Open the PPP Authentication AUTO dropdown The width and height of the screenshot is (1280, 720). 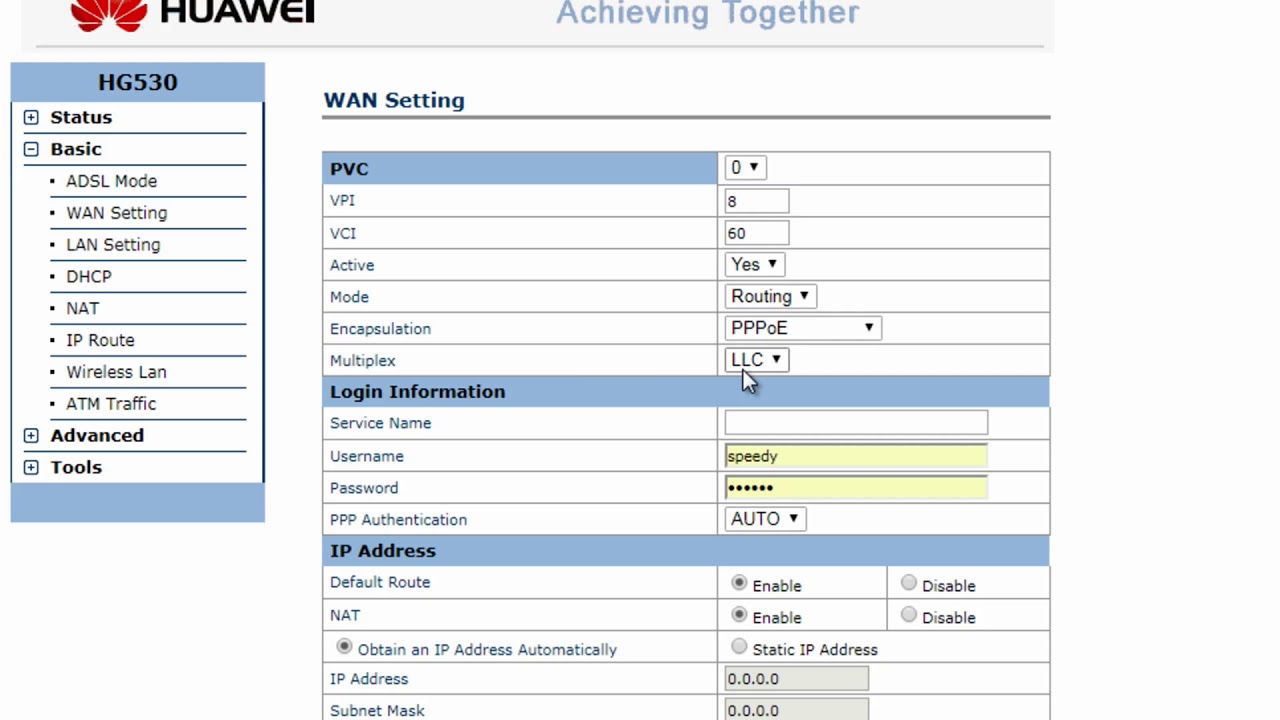765,519
